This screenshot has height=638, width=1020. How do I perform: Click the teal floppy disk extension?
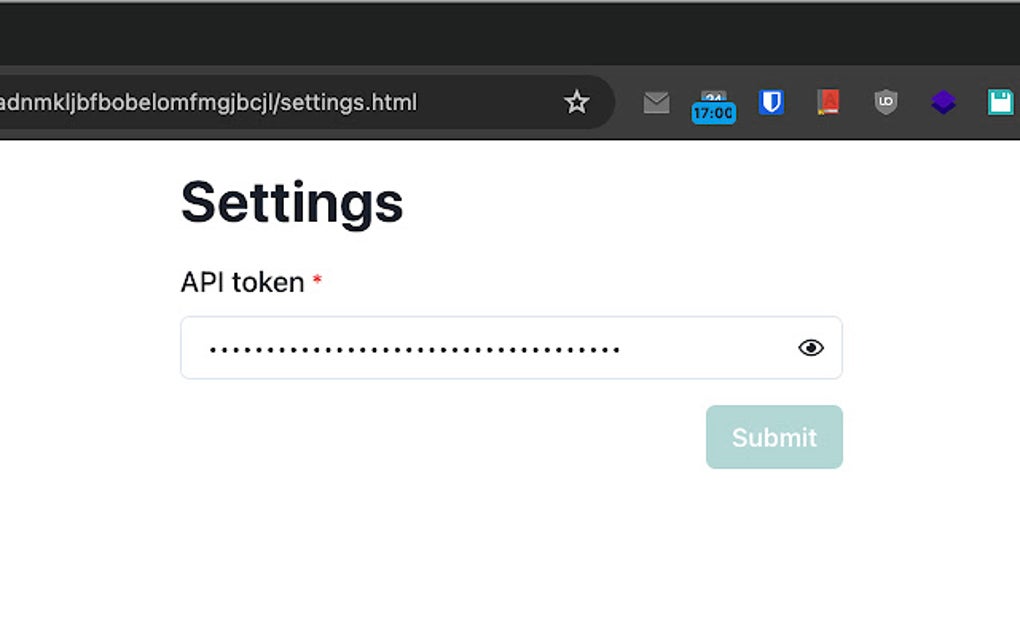coord(1000,102)
